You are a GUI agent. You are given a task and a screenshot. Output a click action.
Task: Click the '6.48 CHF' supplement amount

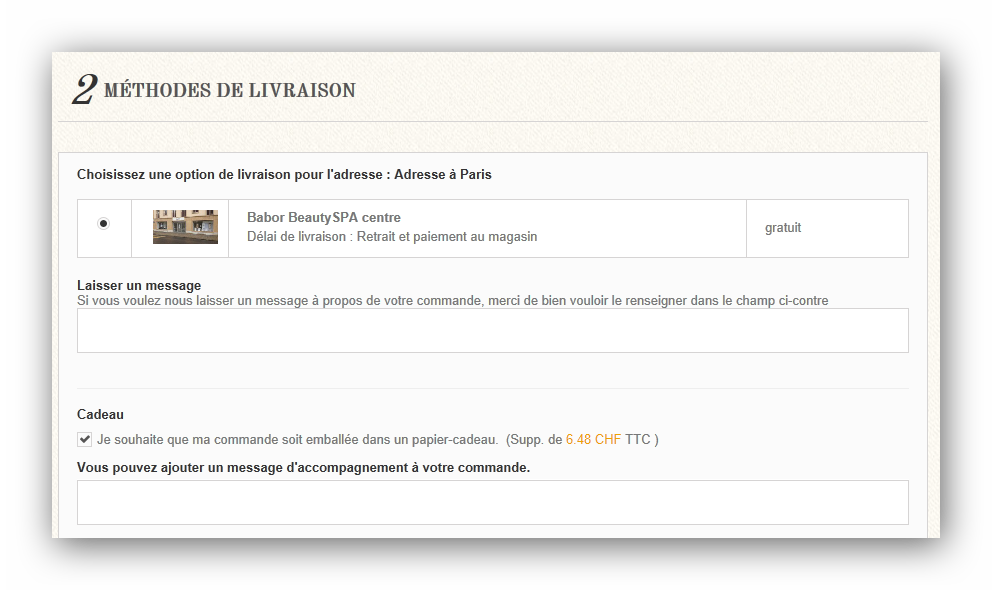(x=593, y=439)
